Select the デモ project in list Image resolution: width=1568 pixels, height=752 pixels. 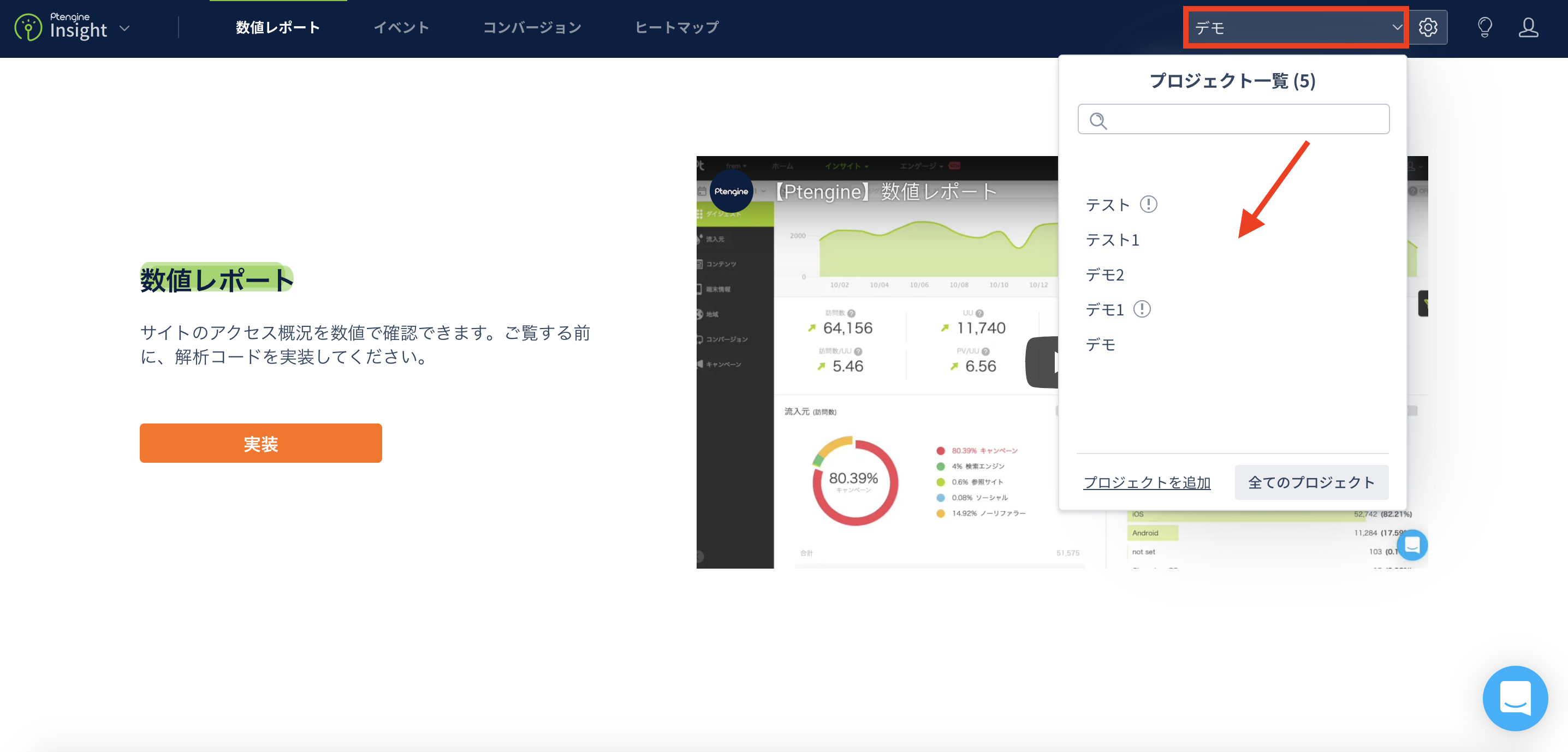click(x=1101, y=345)
